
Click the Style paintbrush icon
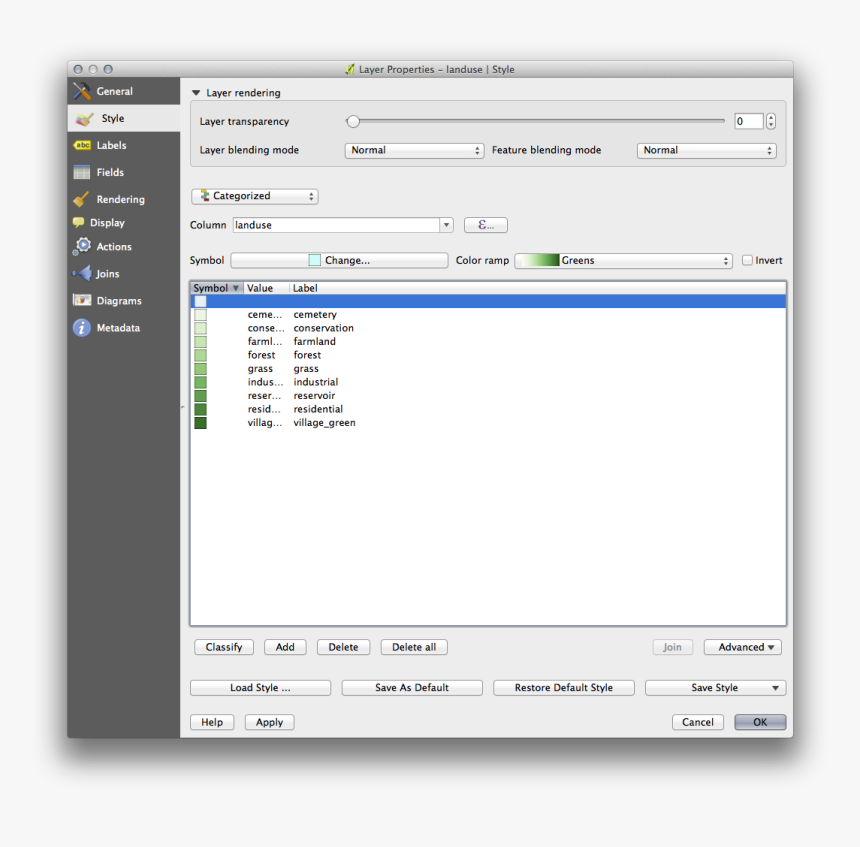pyautogui.click(x=85, y=118)
